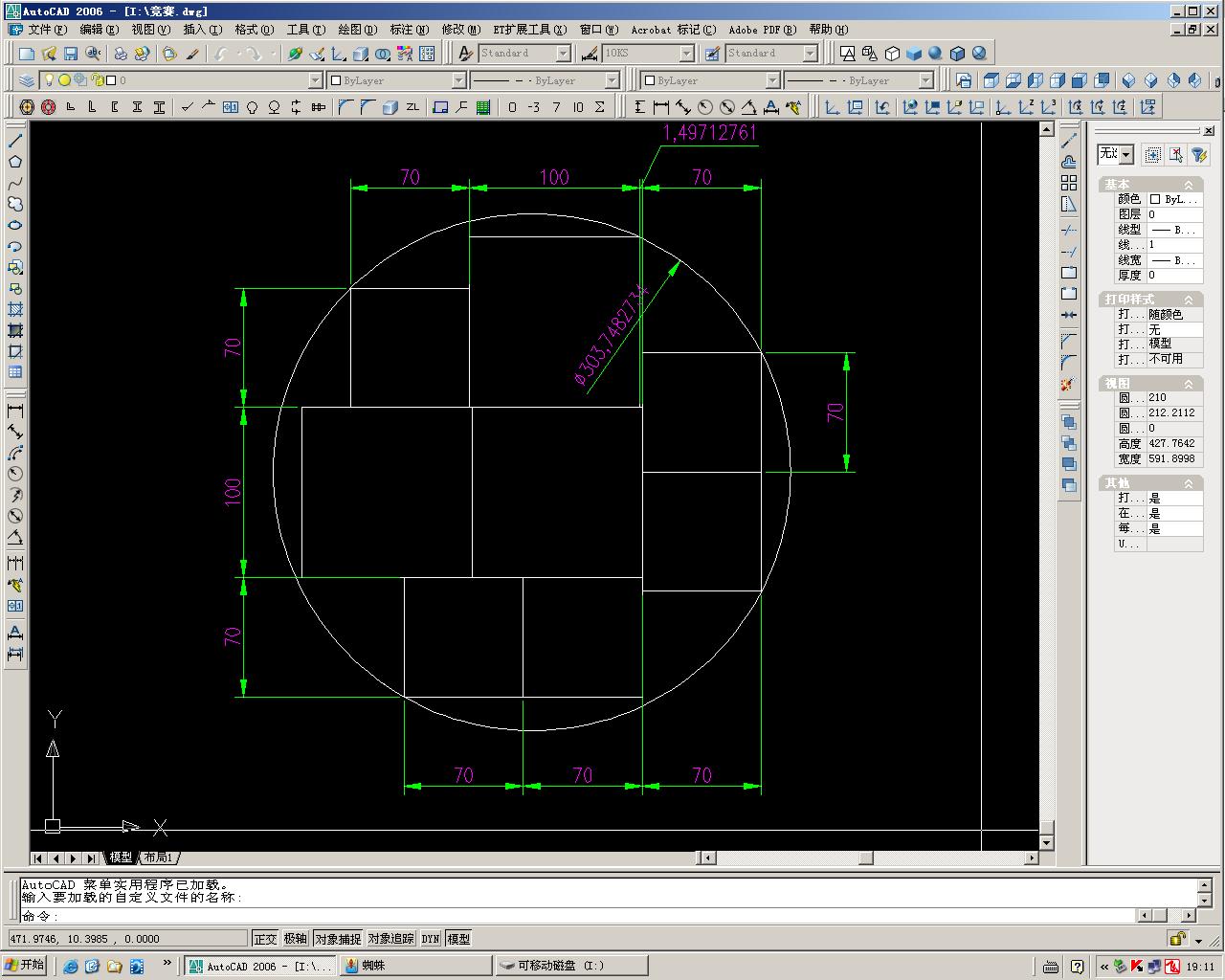Open the Table tool in the left toolbar
This screenshot has width=1225, height=980.
tap(15, 372)
